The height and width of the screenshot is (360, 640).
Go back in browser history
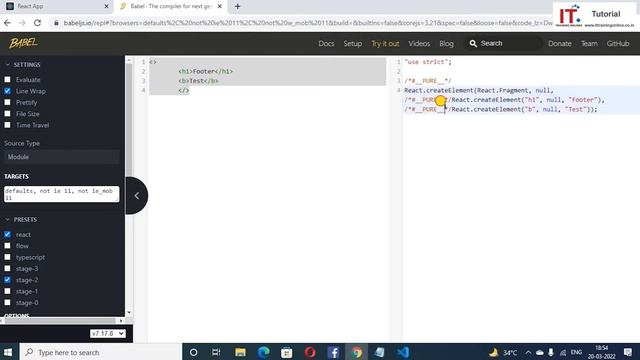[x=7, y=23]
